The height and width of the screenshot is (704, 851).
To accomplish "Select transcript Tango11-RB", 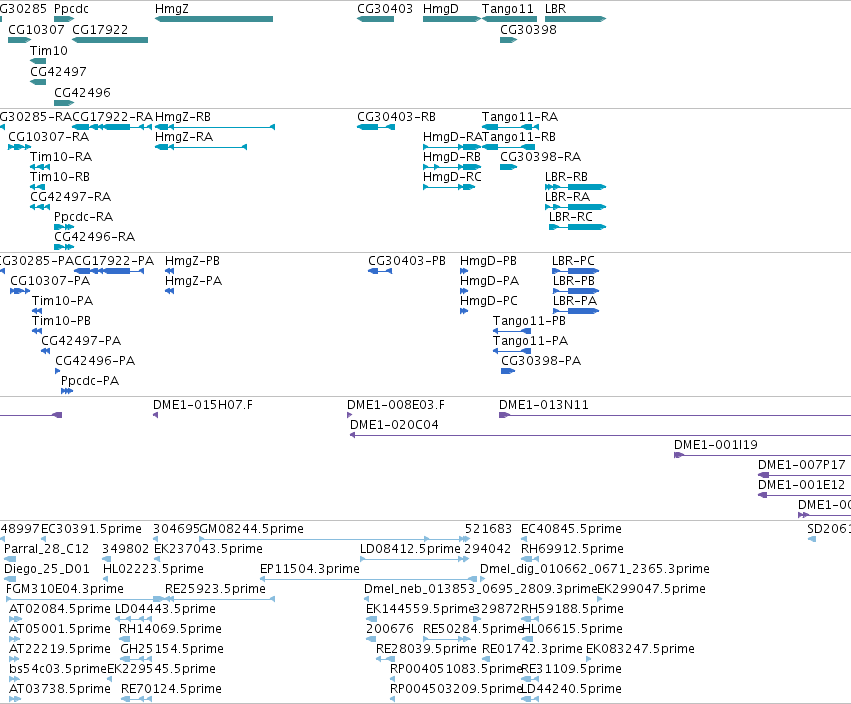I will click(508, 147).
